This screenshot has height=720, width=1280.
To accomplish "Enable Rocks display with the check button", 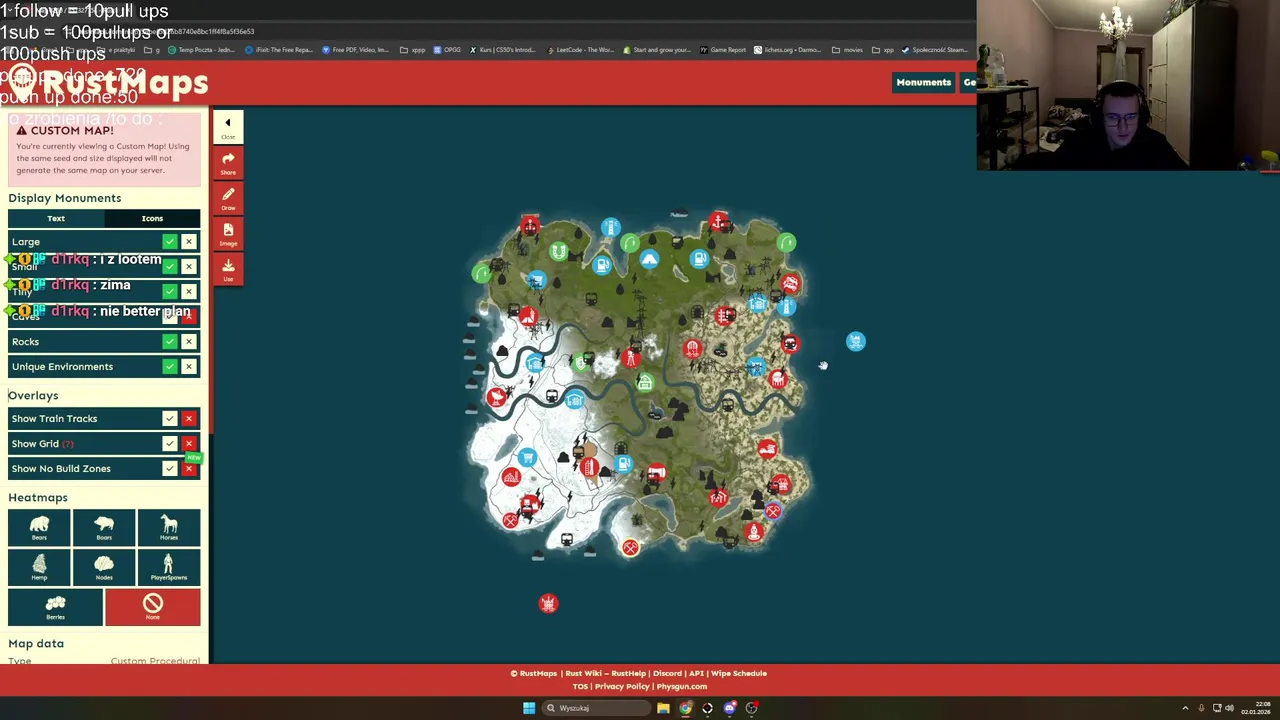I will coord(170,342).
